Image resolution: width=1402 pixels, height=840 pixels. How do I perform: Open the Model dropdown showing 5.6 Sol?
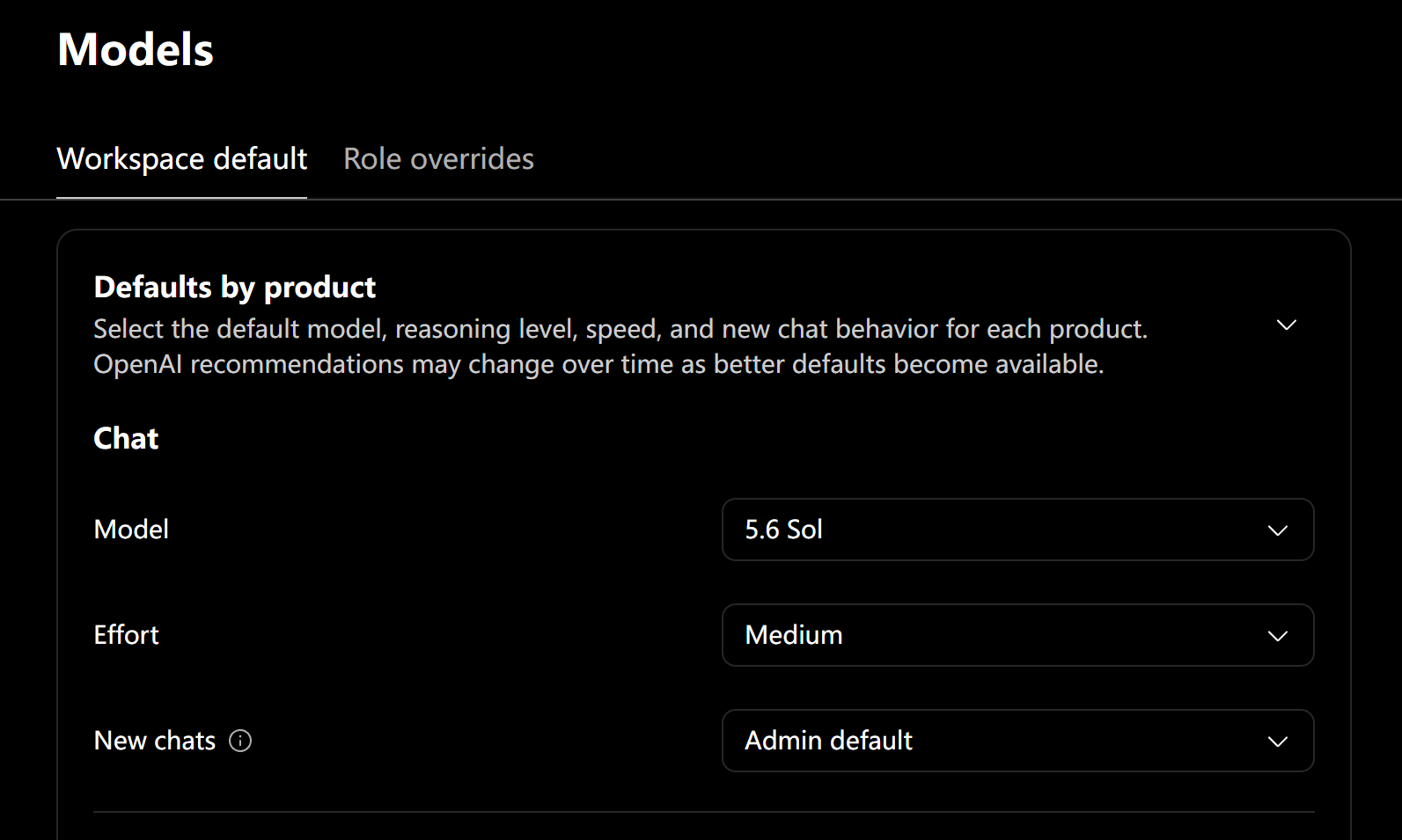click(1018, 530)
